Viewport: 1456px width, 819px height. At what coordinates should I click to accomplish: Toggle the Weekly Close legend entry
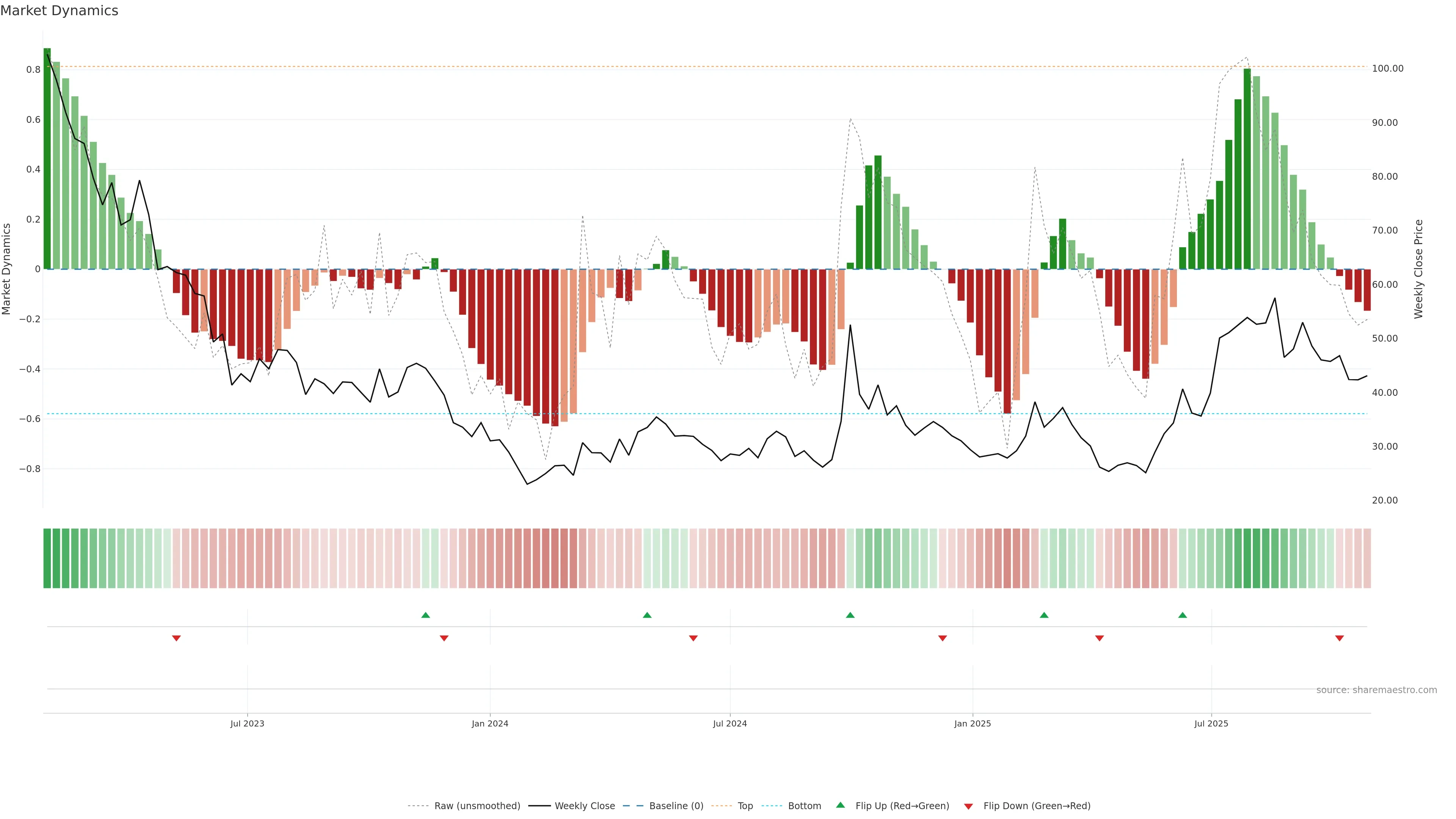click(x=584, y=806)
